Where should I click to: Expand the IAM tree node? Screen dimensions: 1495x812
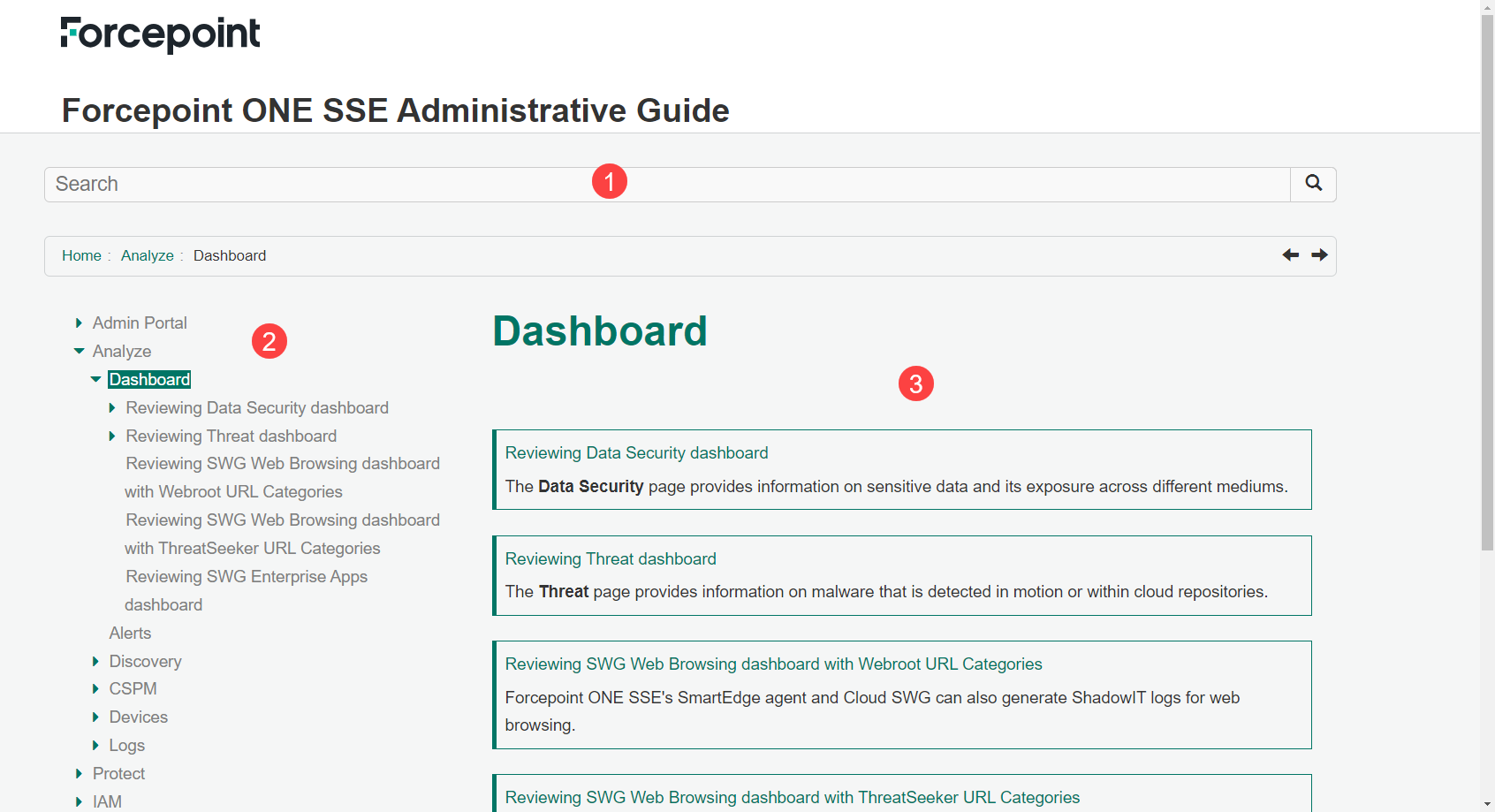[79, 801]
